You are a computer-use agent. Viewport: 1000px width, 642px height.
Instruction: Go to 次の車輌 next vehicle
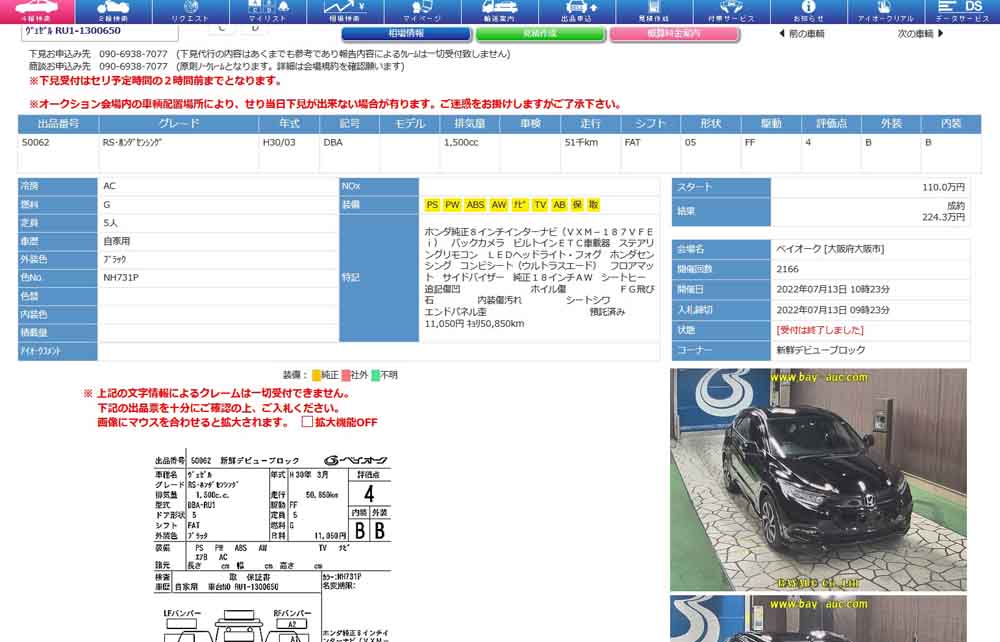(x=920, y=34)
